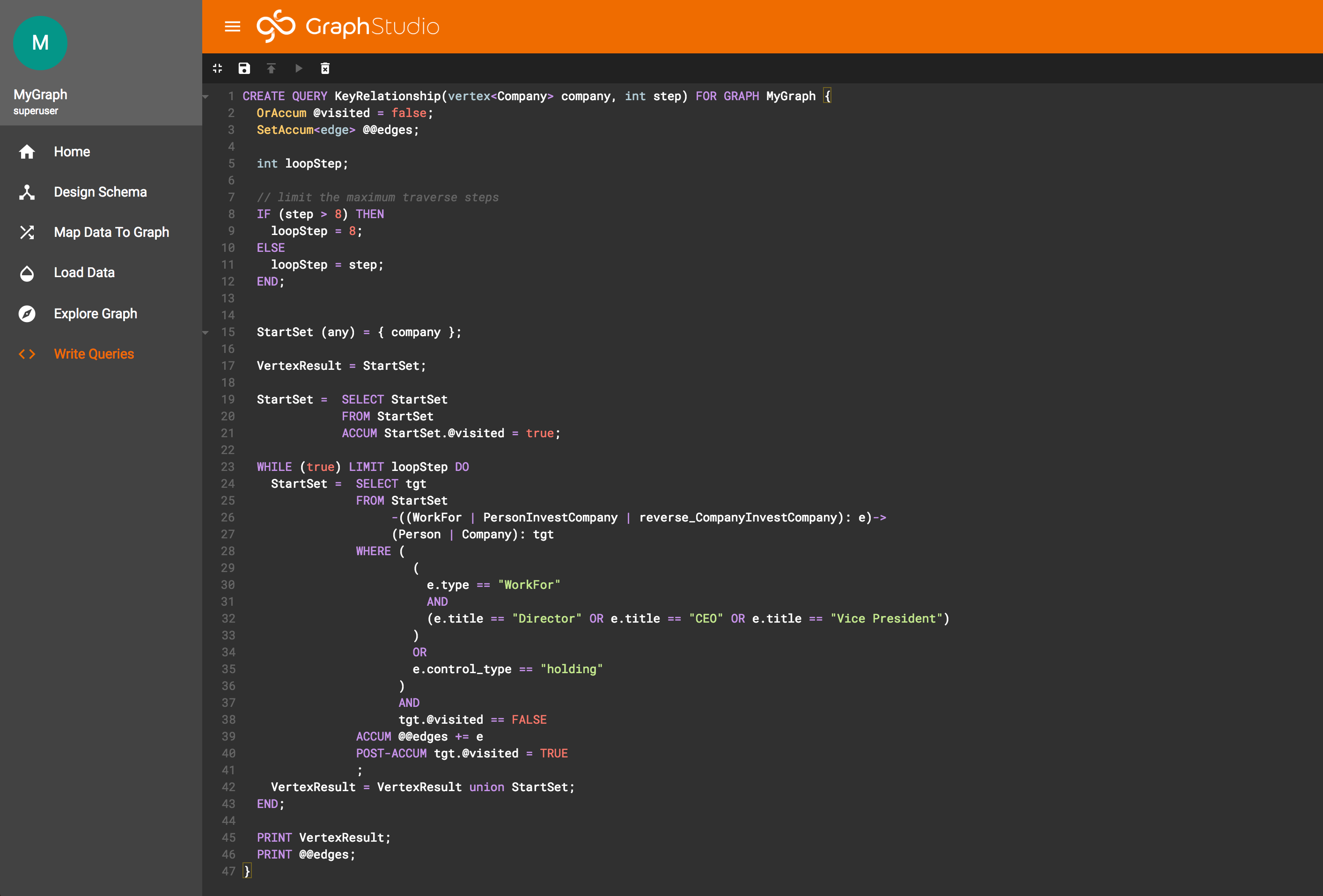
Task: Click 'FOR GRAPH MyGraph' on line 1
Action: [756, 96]
